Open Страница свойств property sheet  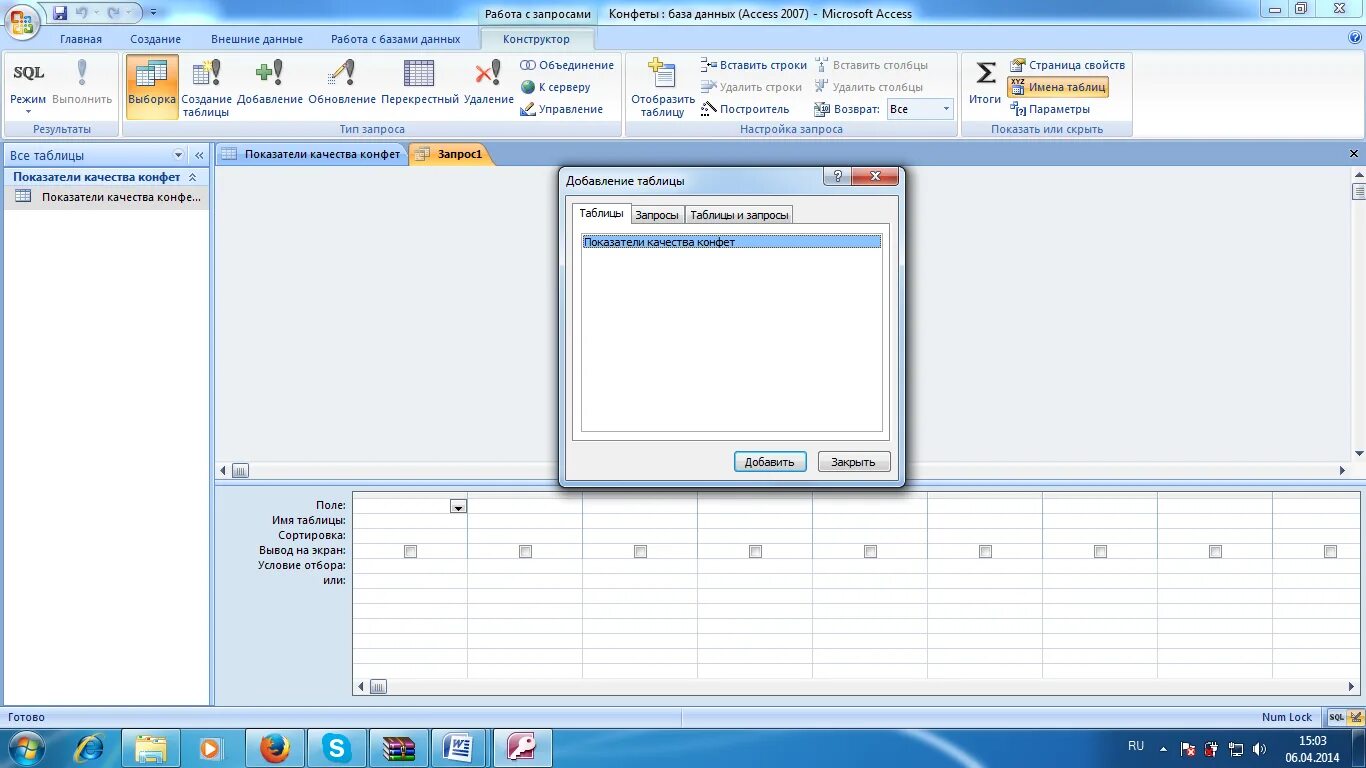point(1067,65)
